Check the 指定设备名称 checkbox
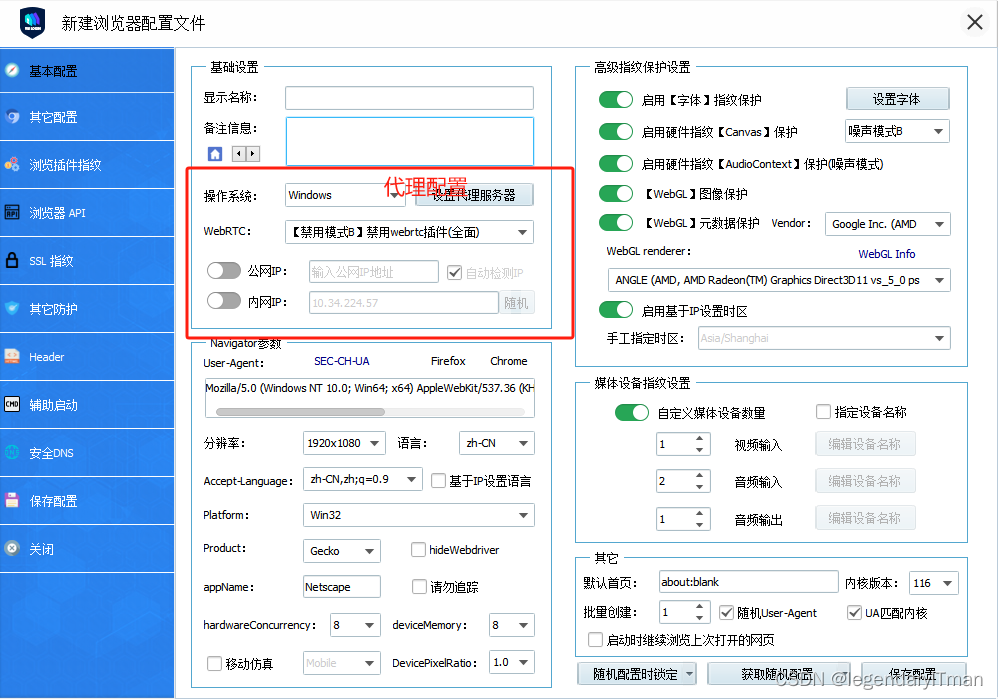Screen dimensions: 998x699 tap(823, 412)
